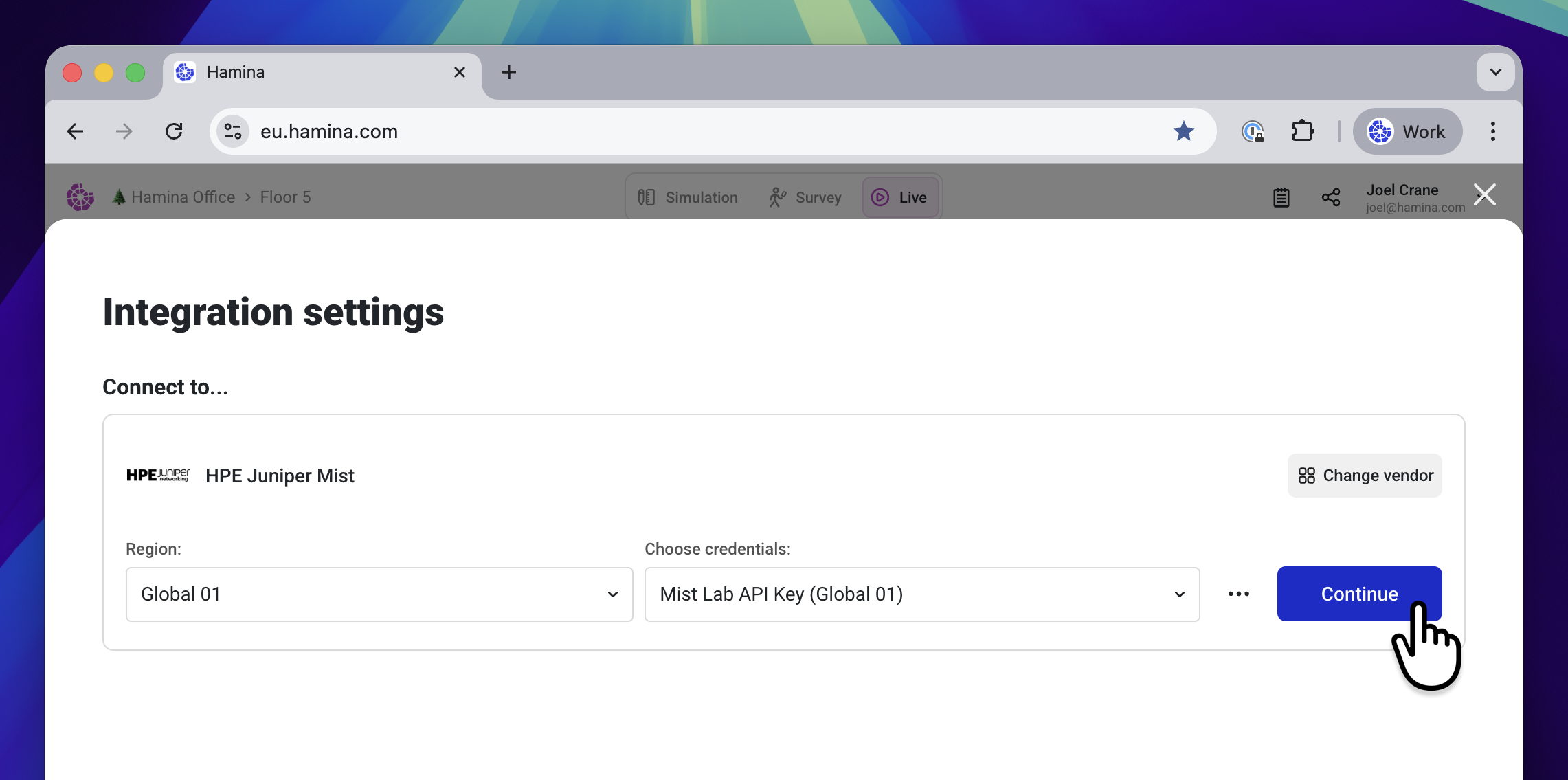1568x780 pixels.
Task: Switch to Survey mode
Action: [805, 197]
